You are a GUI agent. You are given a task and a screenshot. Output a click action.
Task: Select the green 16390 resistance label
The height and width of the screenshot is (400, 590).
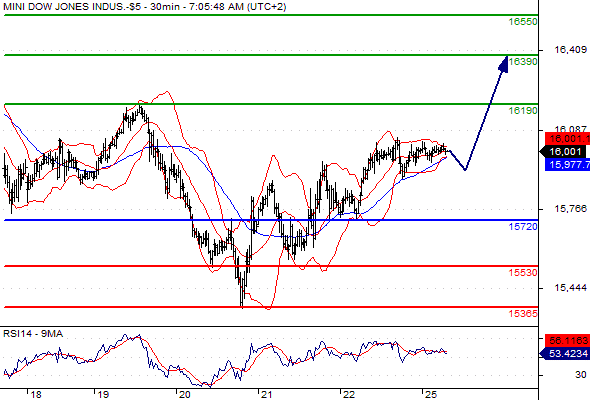(523, 61)
